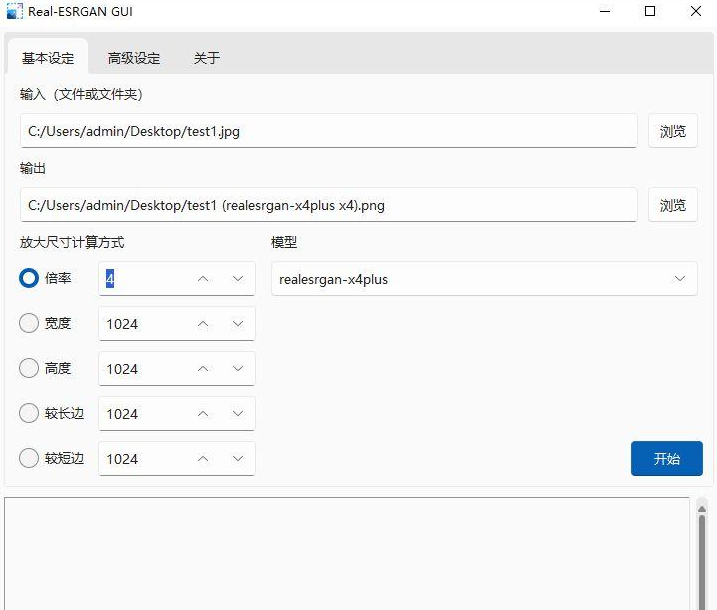Click the log output text area

pos(347,553)
